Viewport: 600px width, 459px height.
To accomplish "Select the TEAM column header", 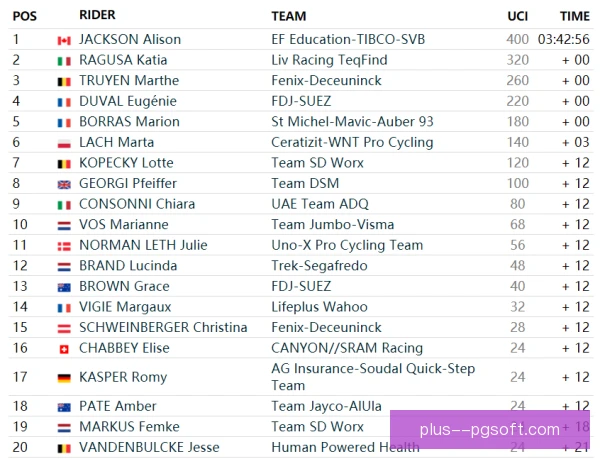I will coord(289,16).
